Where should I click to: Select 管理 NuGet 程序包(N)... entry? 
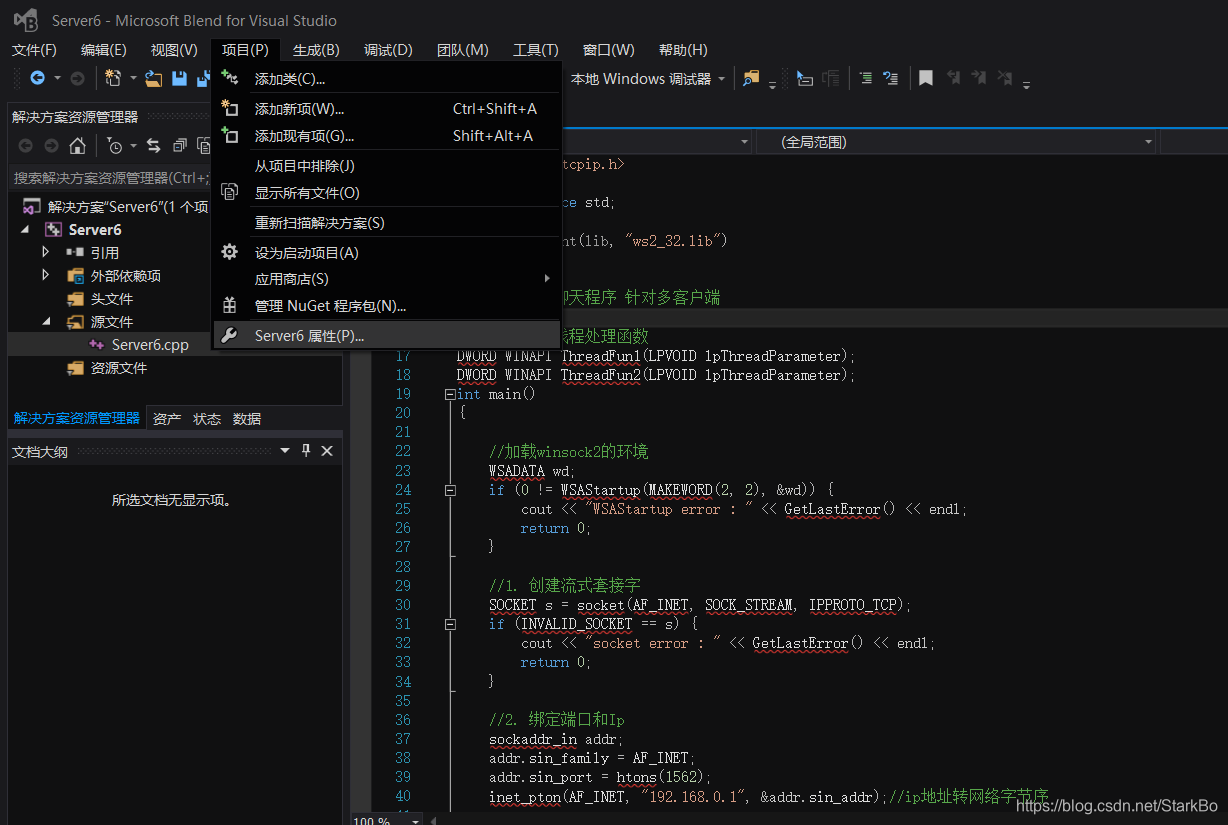point(387,306)
